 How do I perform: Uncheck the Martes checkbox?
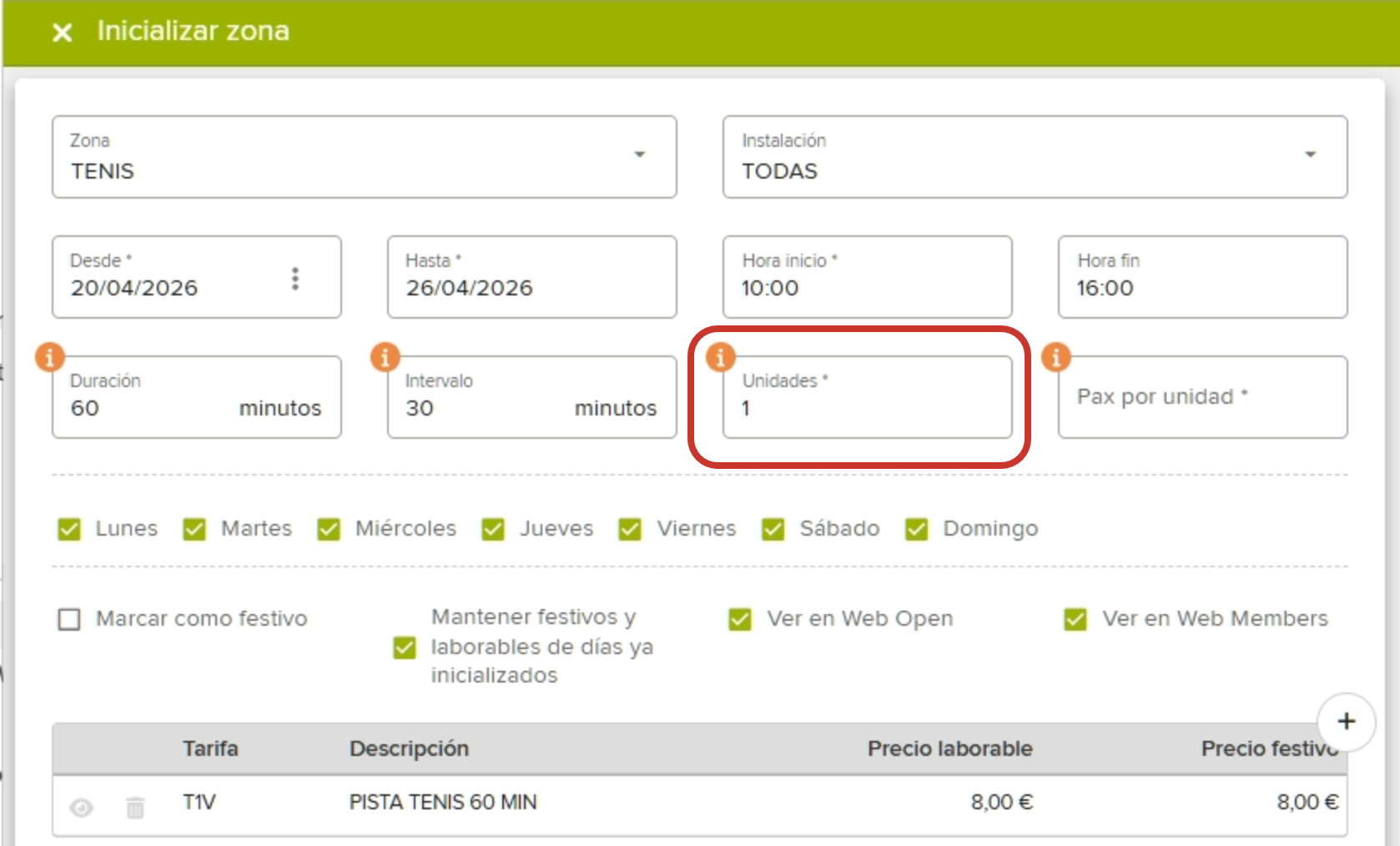click(194, 529)
